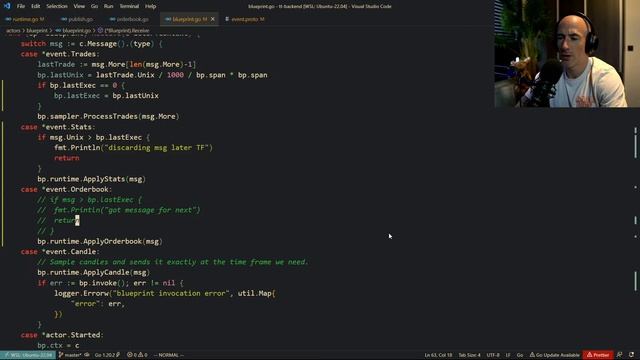
Task: Click the 'lastTrade := msg.More' line
Action: pos(117,64)
